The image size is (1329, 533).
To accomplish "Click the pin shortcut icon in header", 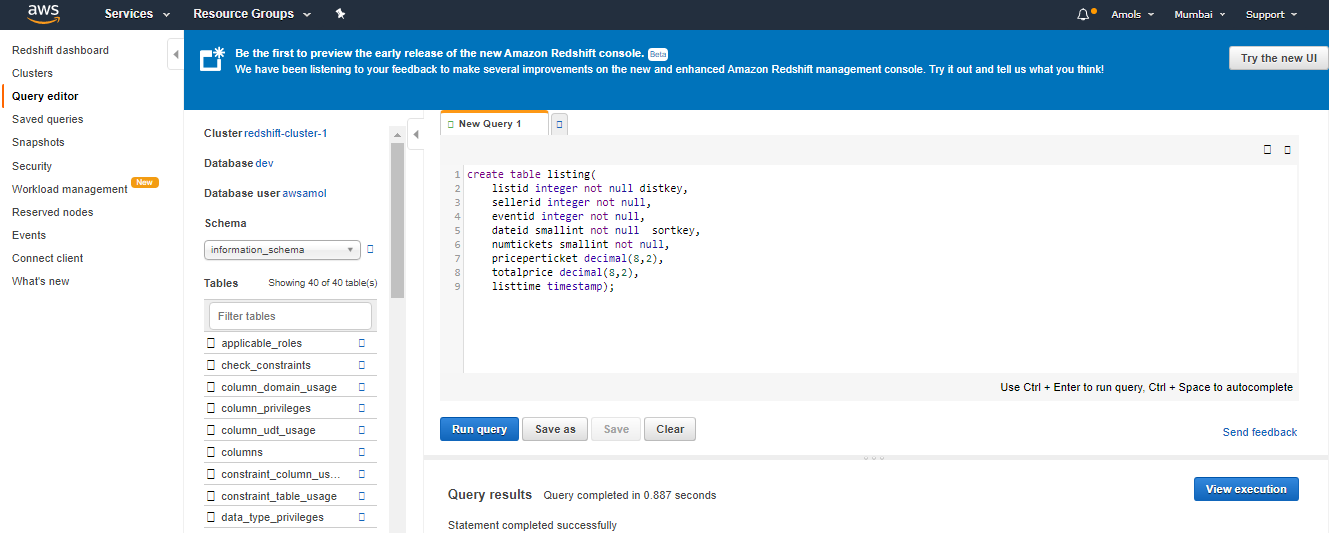I will click(x=340, y=14).
